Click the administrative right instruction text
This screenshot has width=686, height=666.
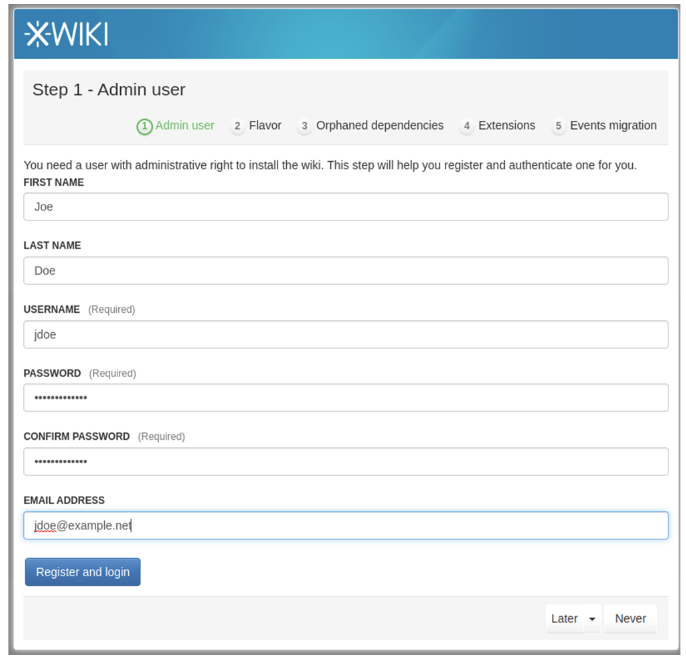click(x=330, y=165)
